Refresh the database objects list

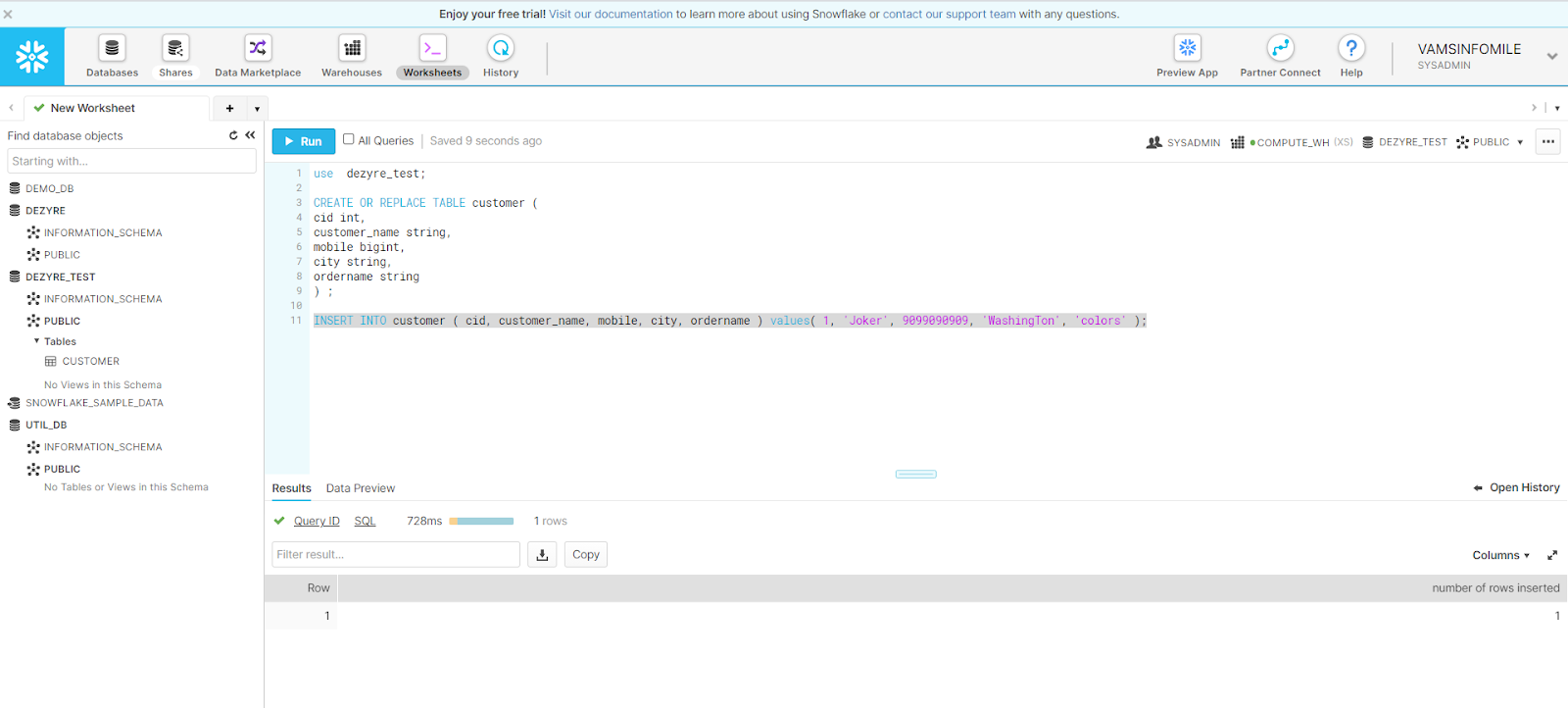[233, 135]
